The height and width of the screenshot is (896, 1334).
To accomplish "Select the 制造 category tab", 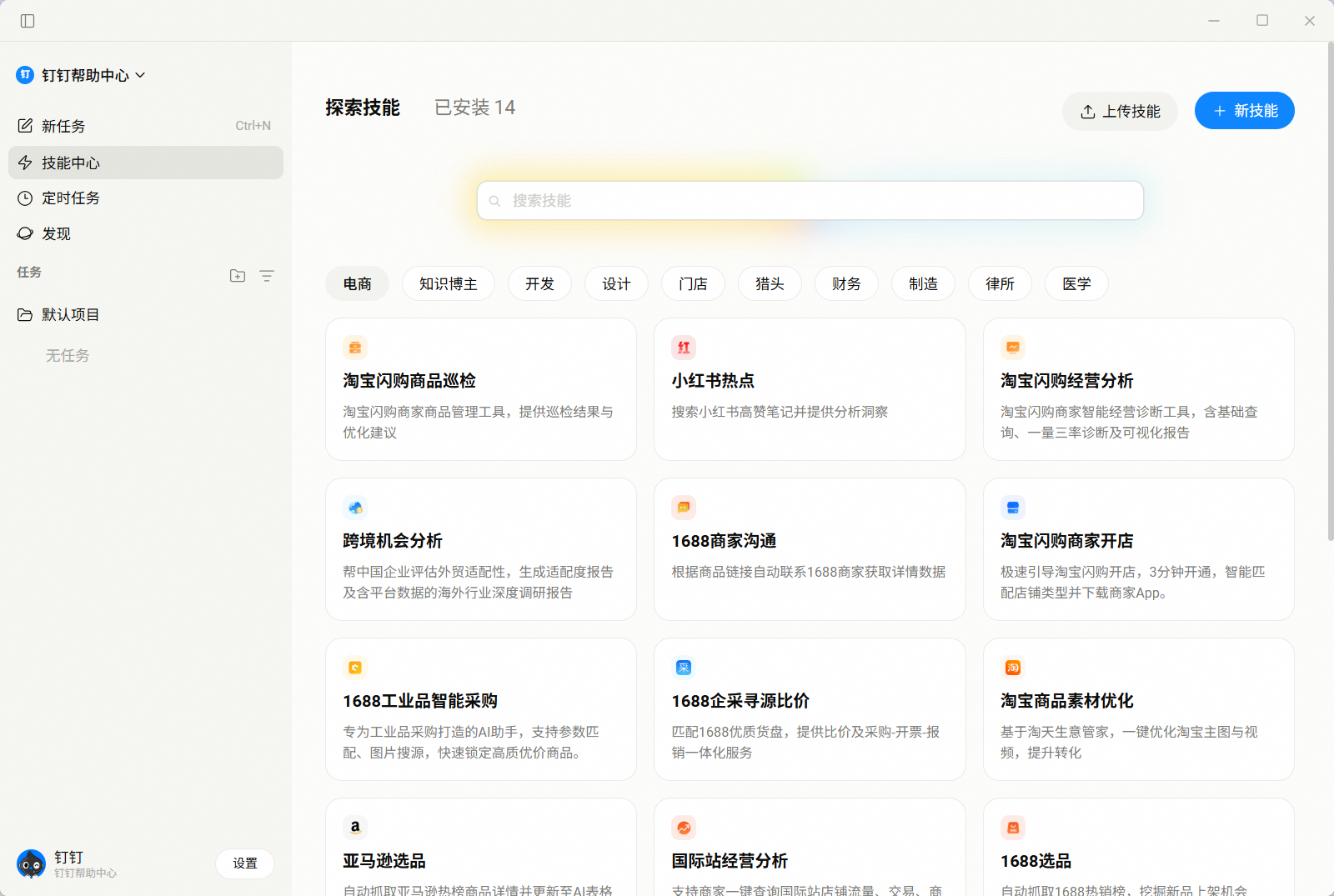I will tap(923, 283).
